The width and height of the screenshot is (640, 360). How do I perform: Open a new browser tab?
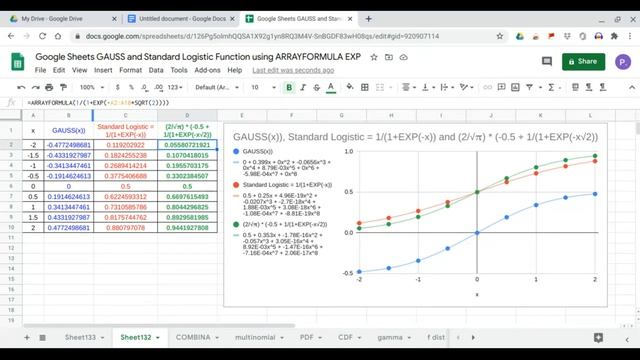pyautogui.click(x=369, y=19)
